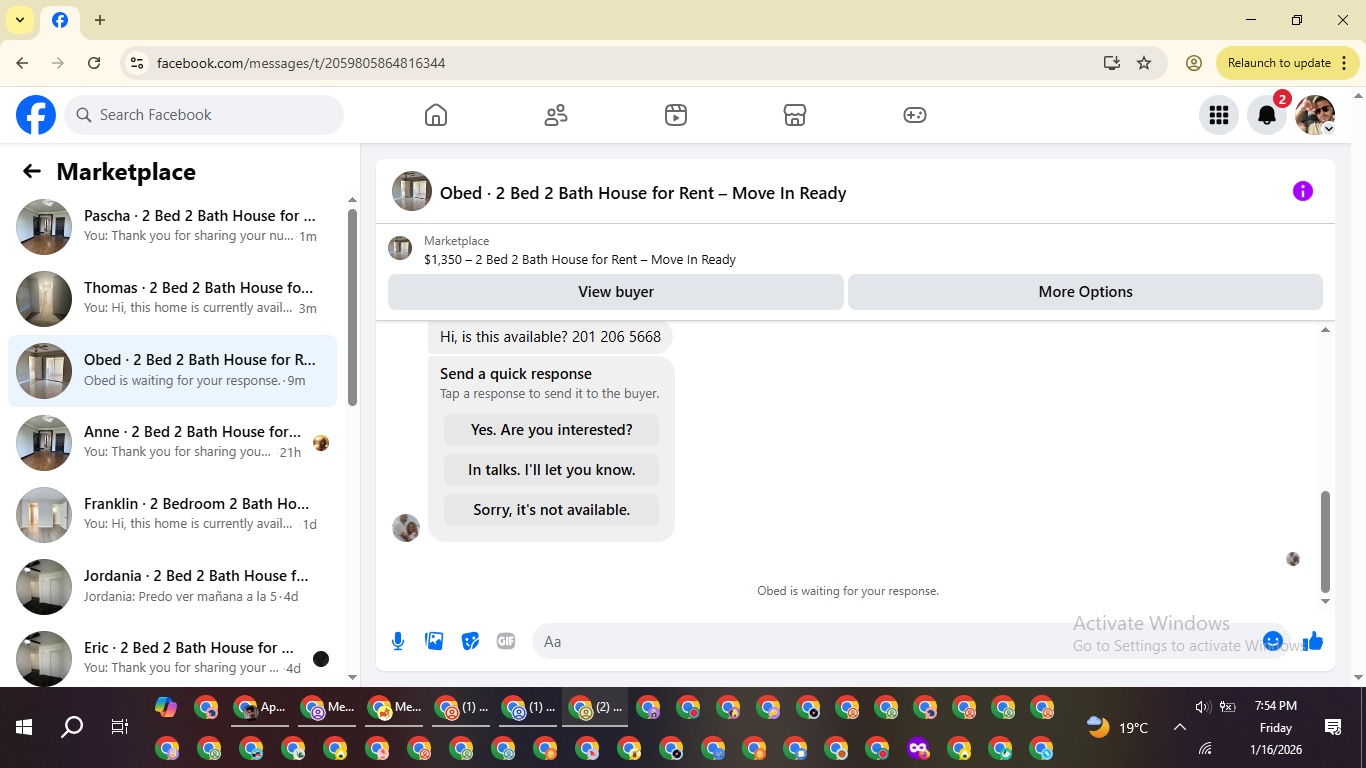
Task: Send quick response Yes. Are you interested?
Action: (552, 430)
